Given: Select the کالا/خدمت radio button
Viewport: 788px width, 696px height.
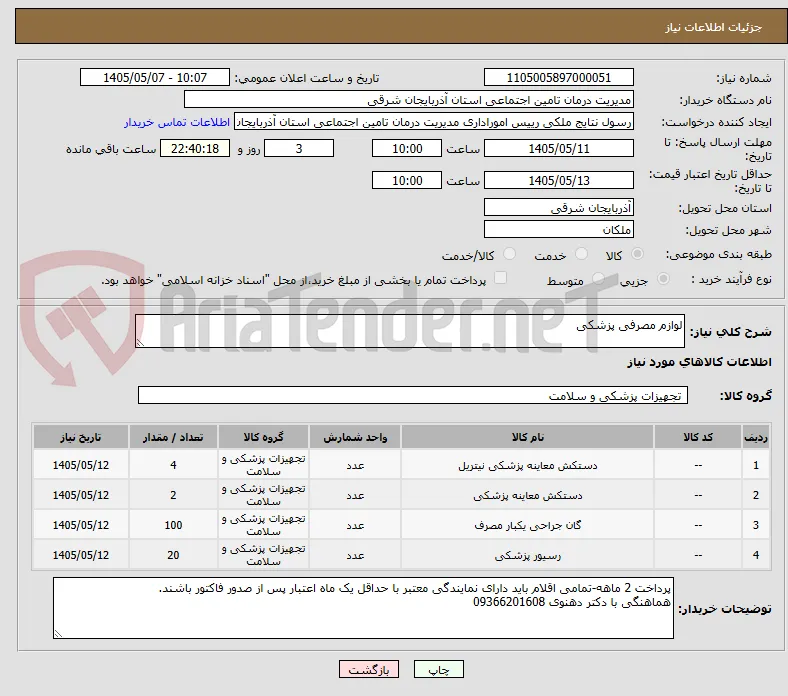Looking at the screenshot, I should click(x=509, y=254).
